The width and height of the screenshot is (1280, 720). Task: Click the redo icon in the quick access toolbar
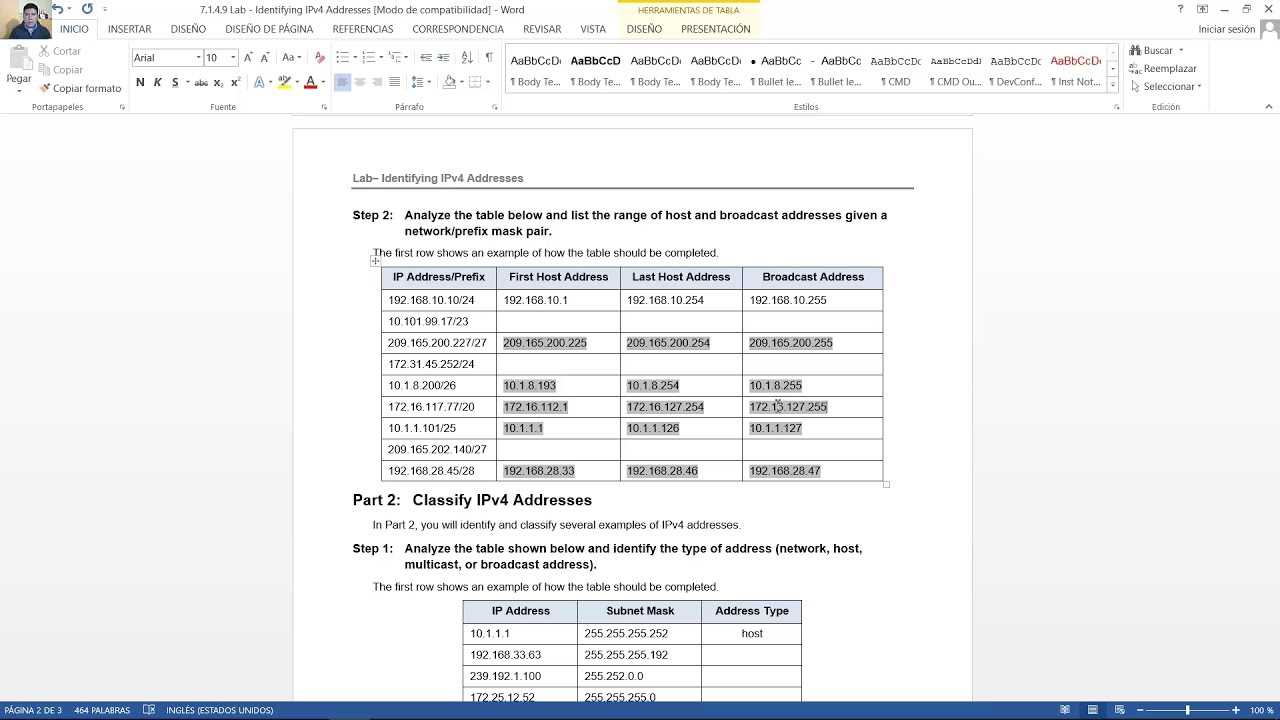coord(87,9)
